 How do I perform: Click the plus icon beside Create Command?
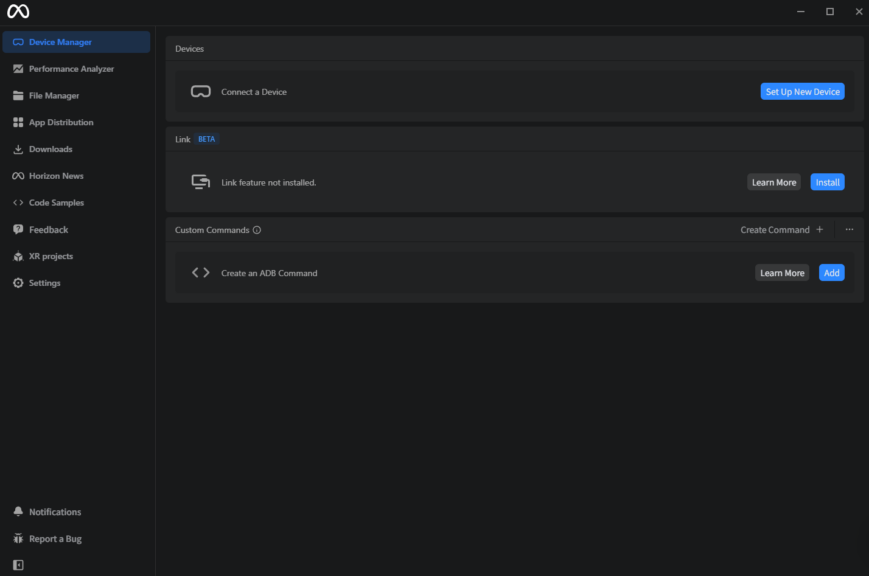820,230
